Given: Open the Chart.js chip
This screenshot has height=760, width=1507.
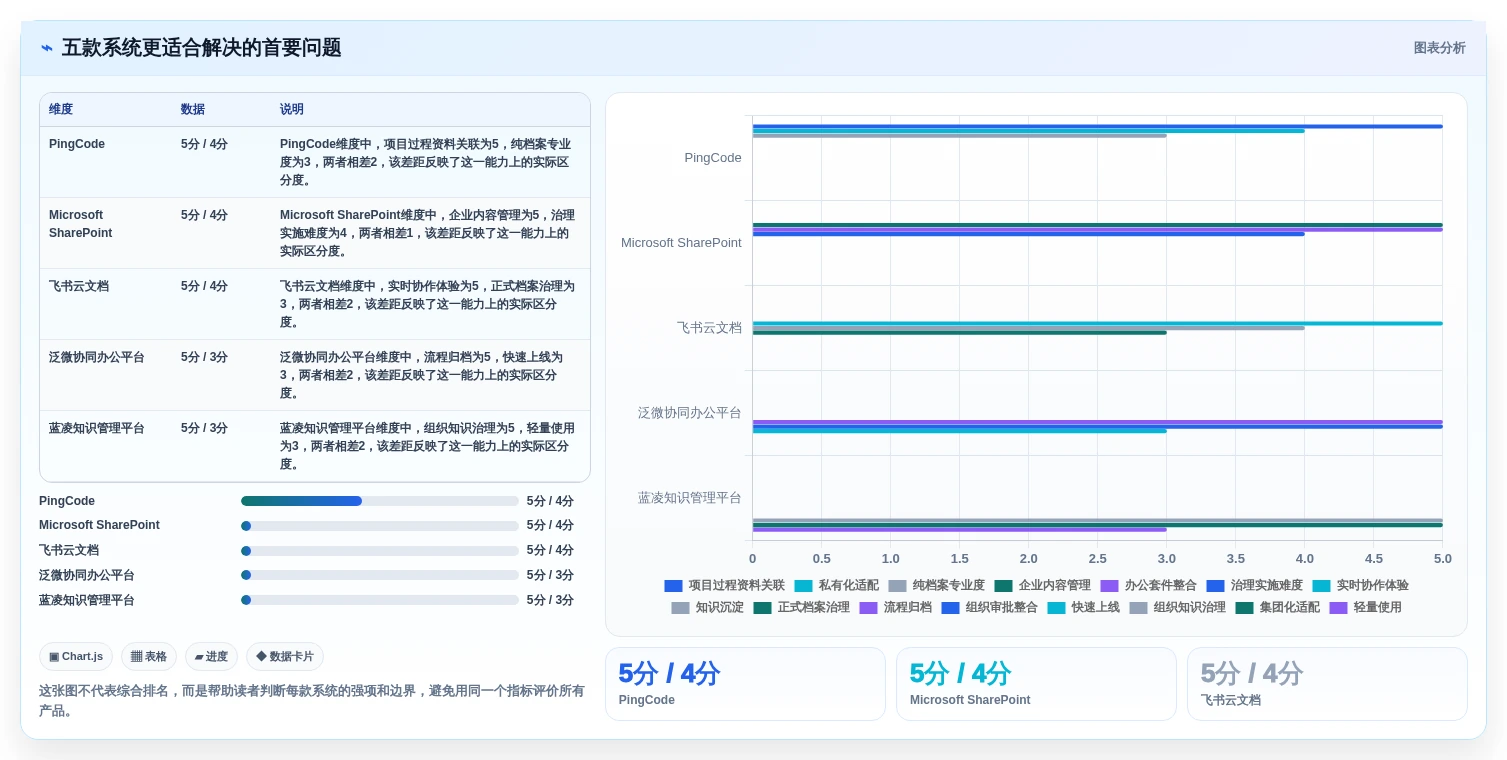Looking at the screenshot, I should click(76, 657).
